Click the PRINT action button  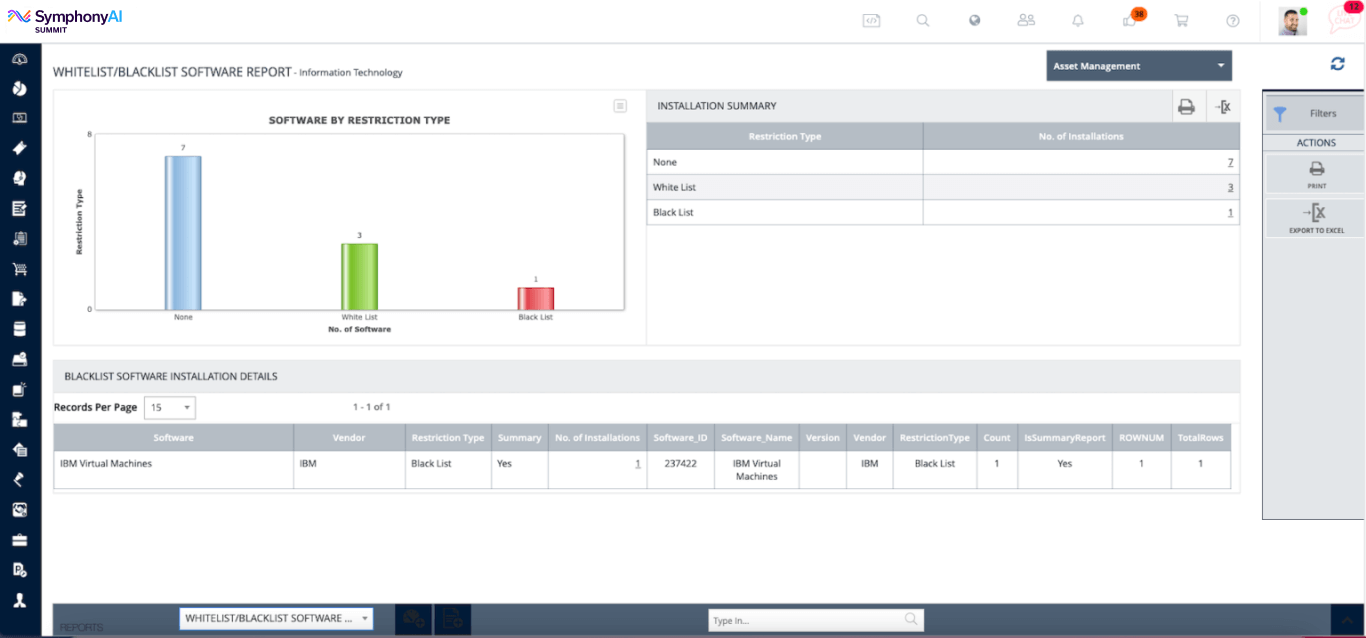coord(1316,174)
